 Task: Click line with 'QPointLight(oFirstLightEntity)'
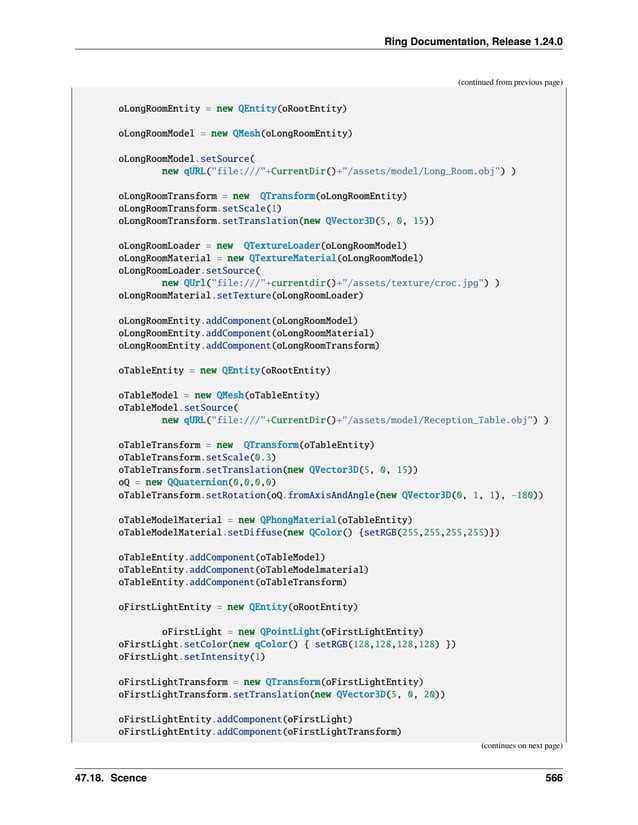click(292, 632)
